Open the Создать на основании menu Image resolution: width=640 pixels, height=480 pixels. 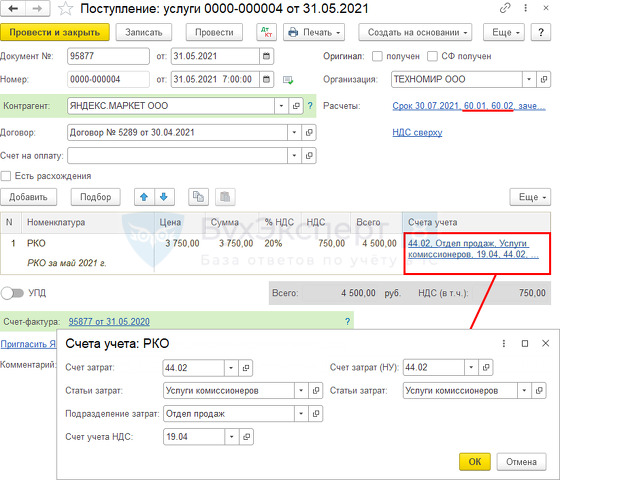coord(415,32)
